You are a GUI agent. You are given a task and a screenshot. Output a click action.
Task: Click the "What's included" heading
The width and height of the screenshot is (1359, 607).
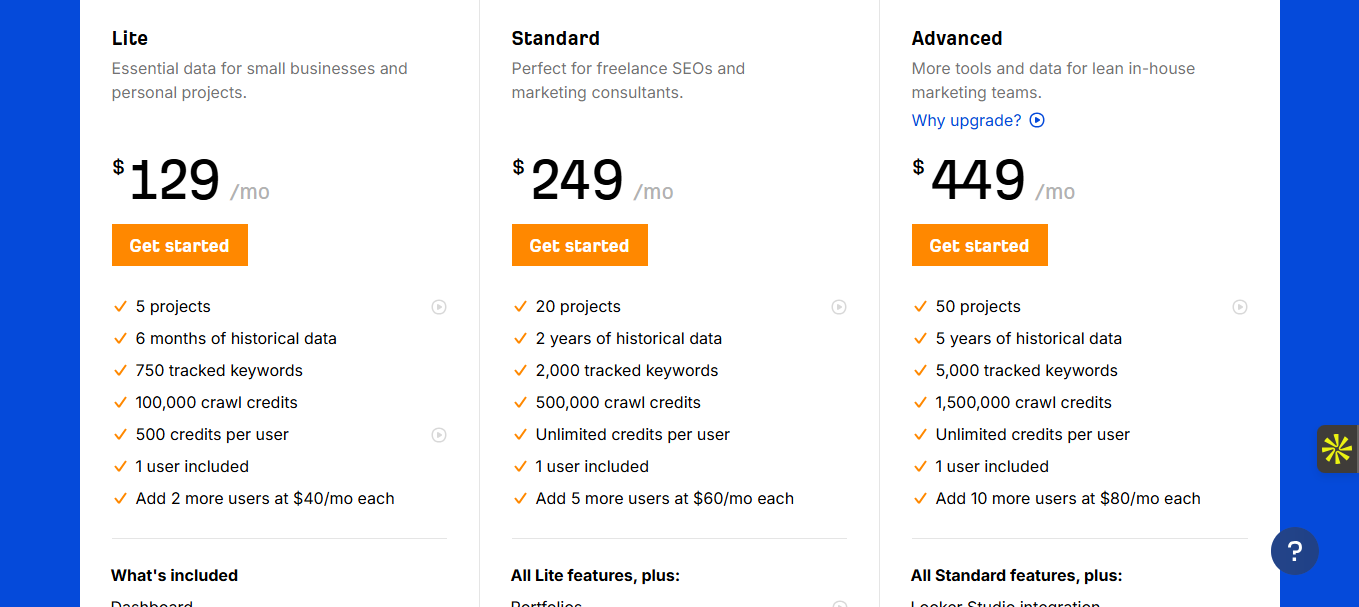coord(175,576)
